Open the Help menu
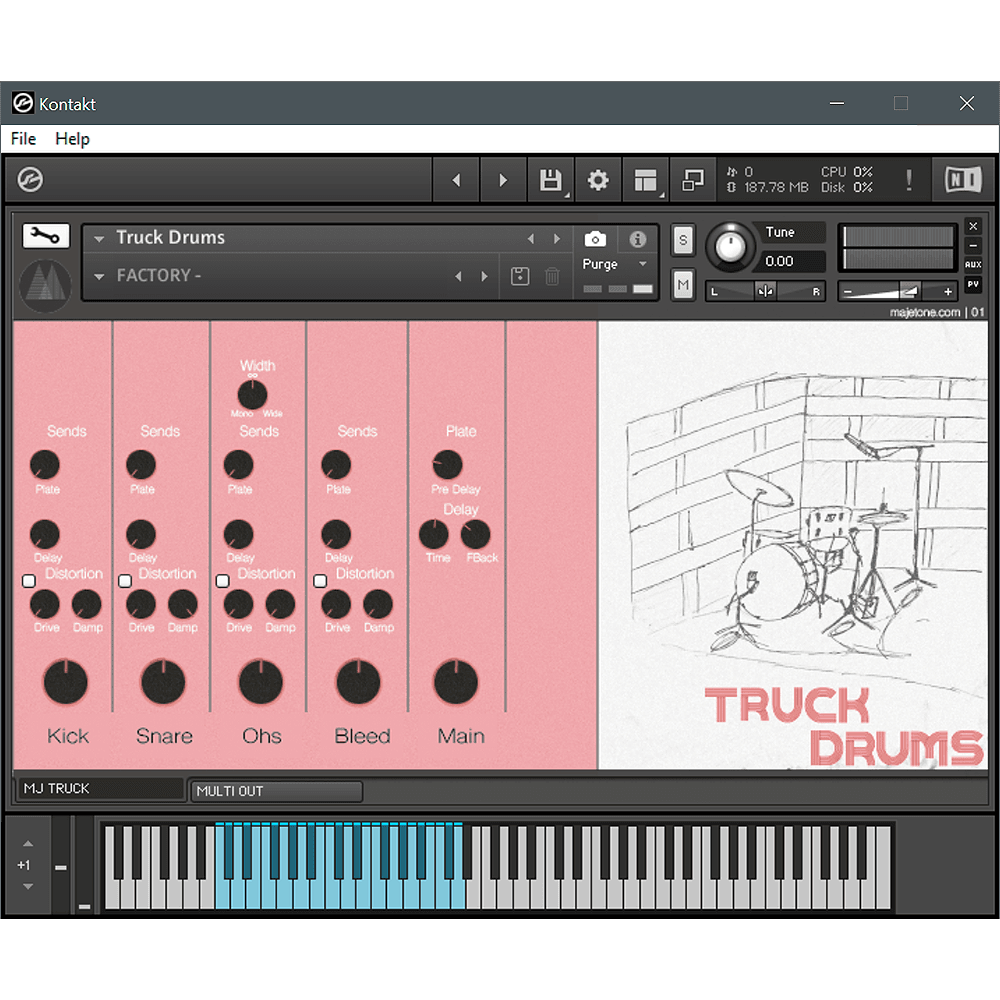 [72, 139]
